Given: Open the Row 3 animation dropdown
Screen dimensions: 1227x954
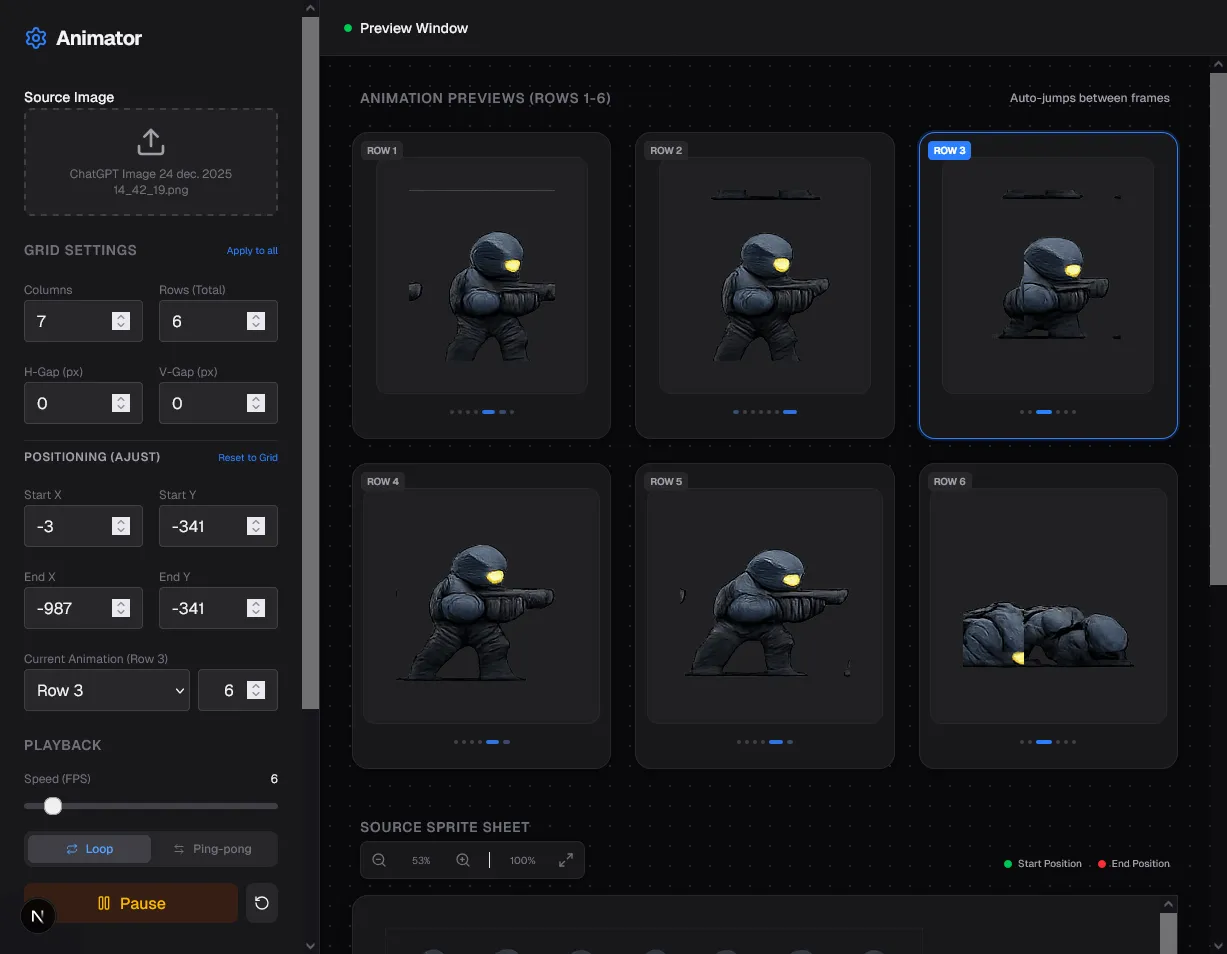Looking at the screenshot, I should pos(106,690).
